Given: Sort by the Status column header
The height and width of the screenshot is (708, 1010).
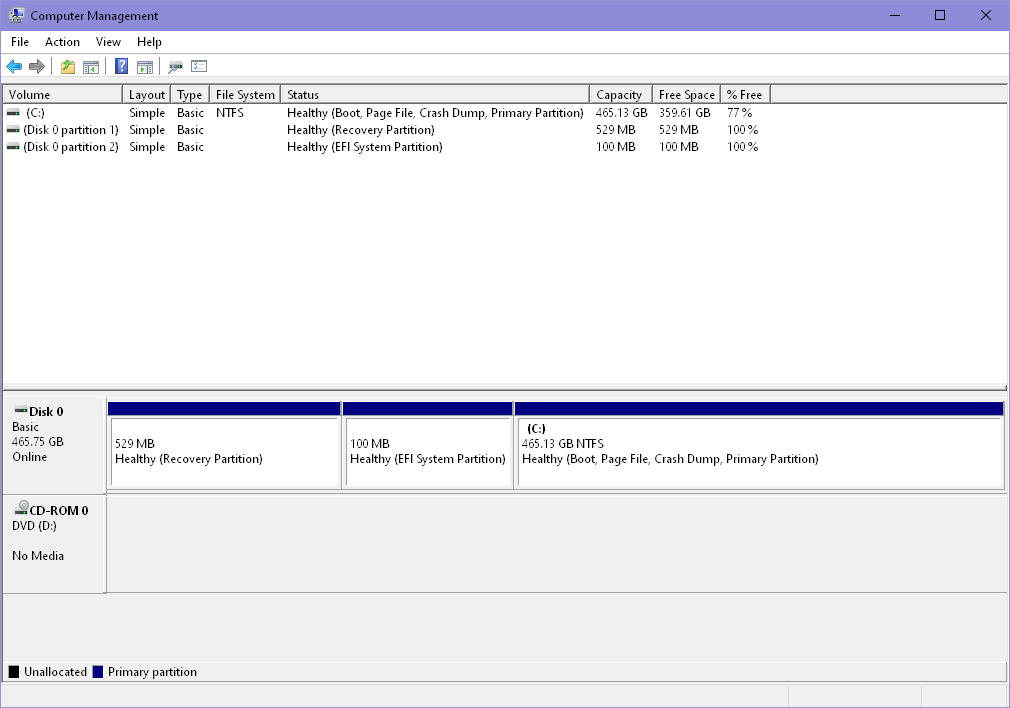Looking at the screenshot, I should pos(435,95).
